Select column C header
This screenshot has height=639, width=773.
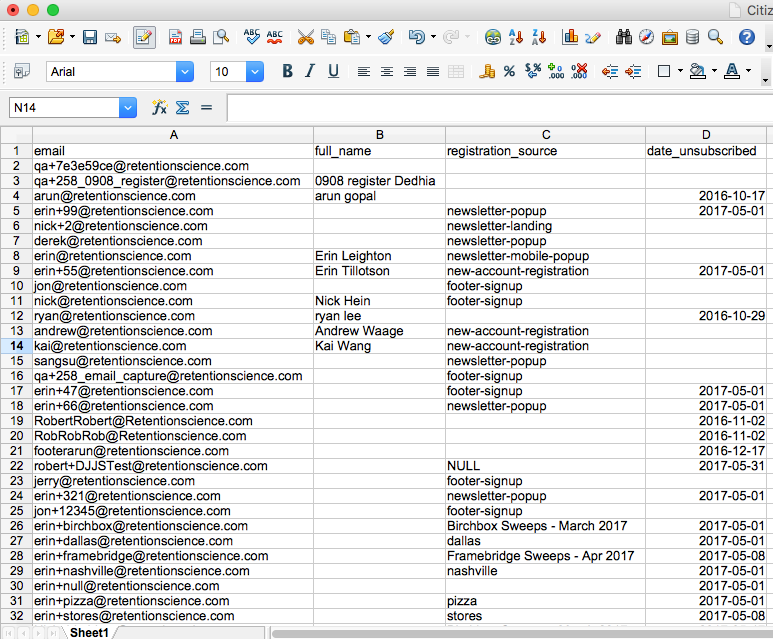pyautogui.click(x=546, y=135)
